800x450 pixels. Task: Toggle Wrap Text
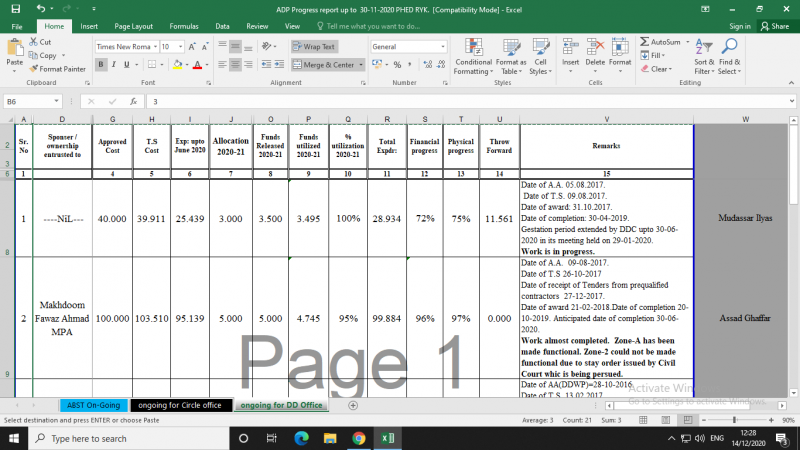click(x=314, y=46)
